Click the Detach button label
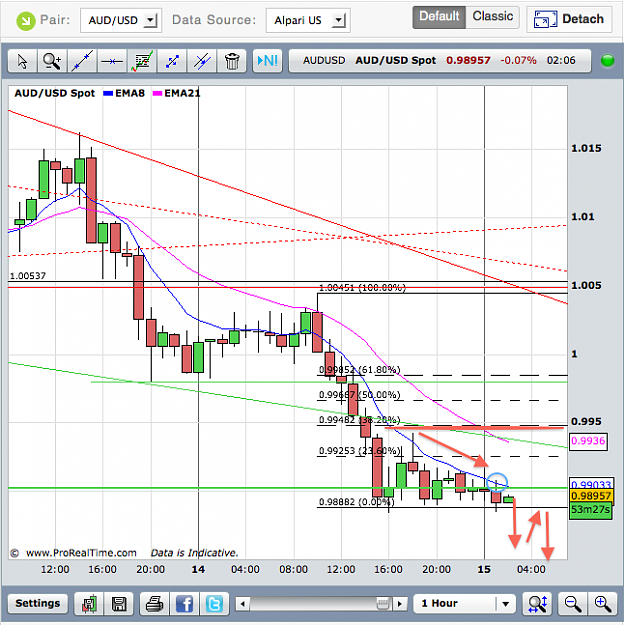The width and height of the screenshot is (625, 625). pyautogui.click(x=583, y=19)
